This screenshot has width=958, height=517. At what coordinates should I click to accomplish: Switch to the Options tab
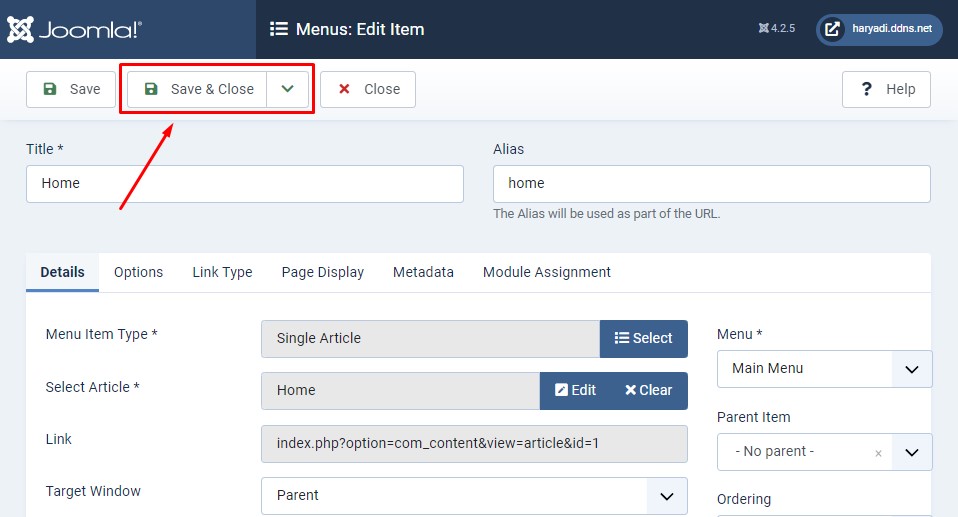[138, 272]
